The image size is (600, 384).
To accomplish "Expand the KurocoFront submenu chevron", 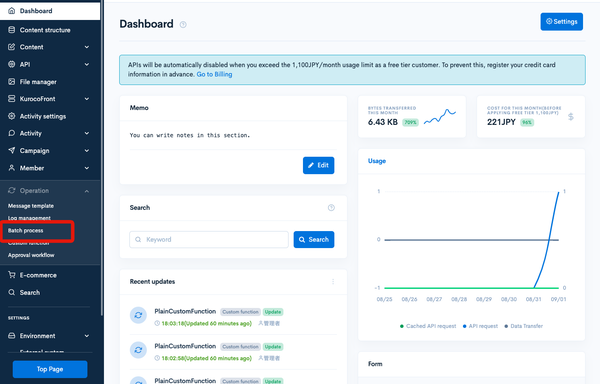I will coord(87,99).
